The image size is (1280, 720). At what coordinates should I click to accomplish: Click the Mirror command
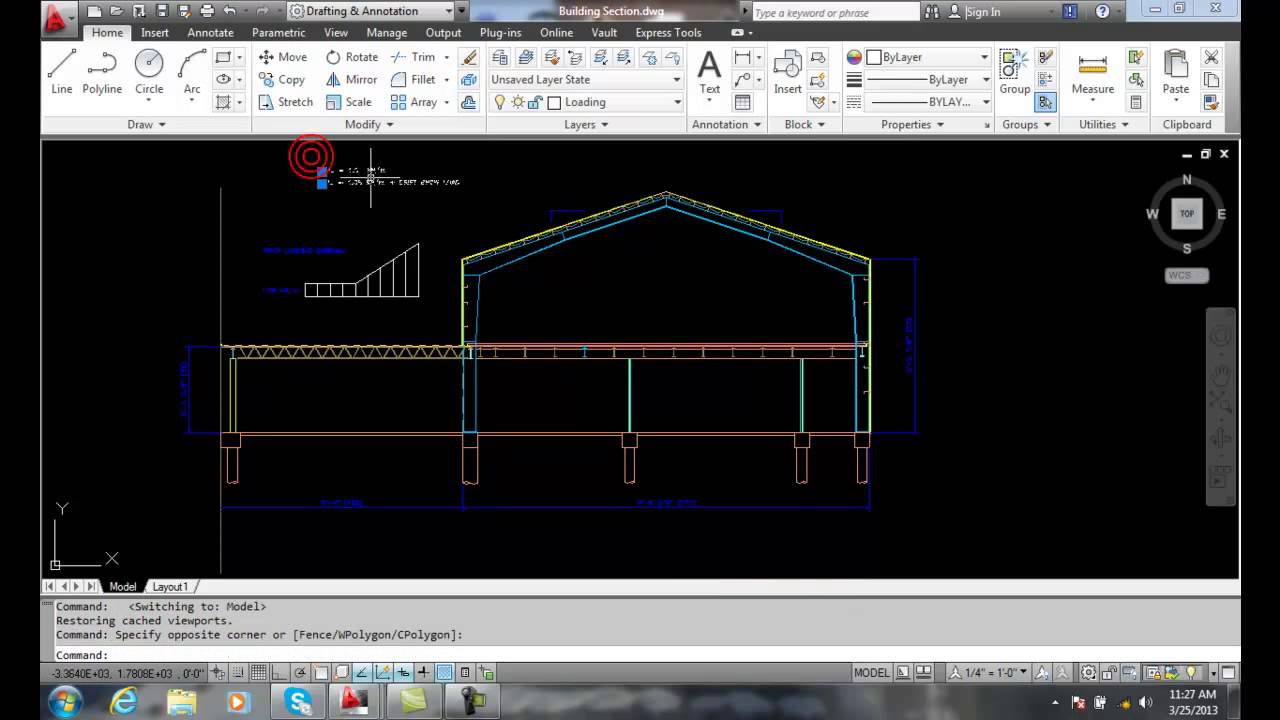tap(351, 79)
